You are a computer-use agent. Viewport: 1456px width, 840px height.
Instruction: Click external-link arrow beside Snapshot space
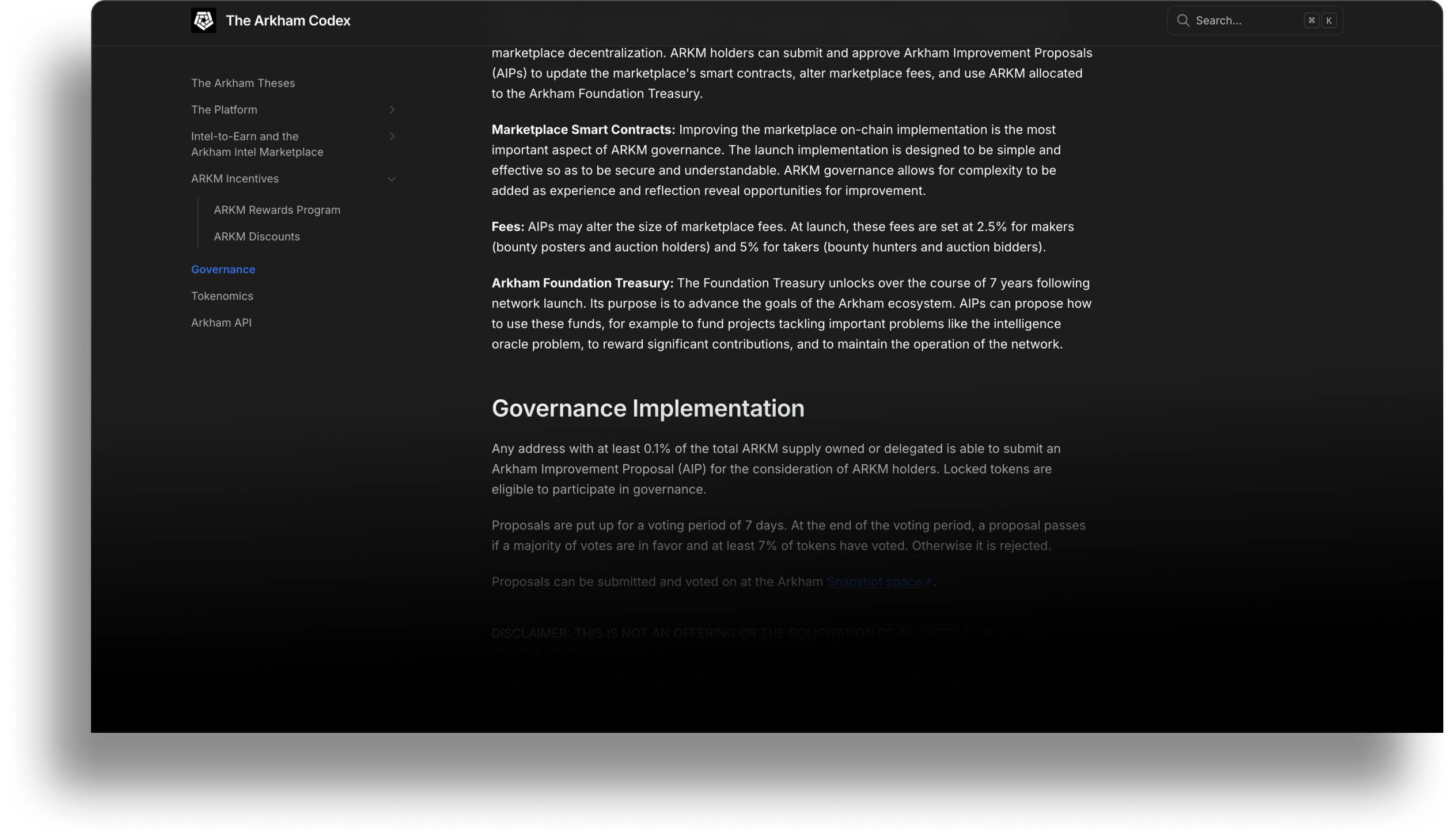point(928,582)
